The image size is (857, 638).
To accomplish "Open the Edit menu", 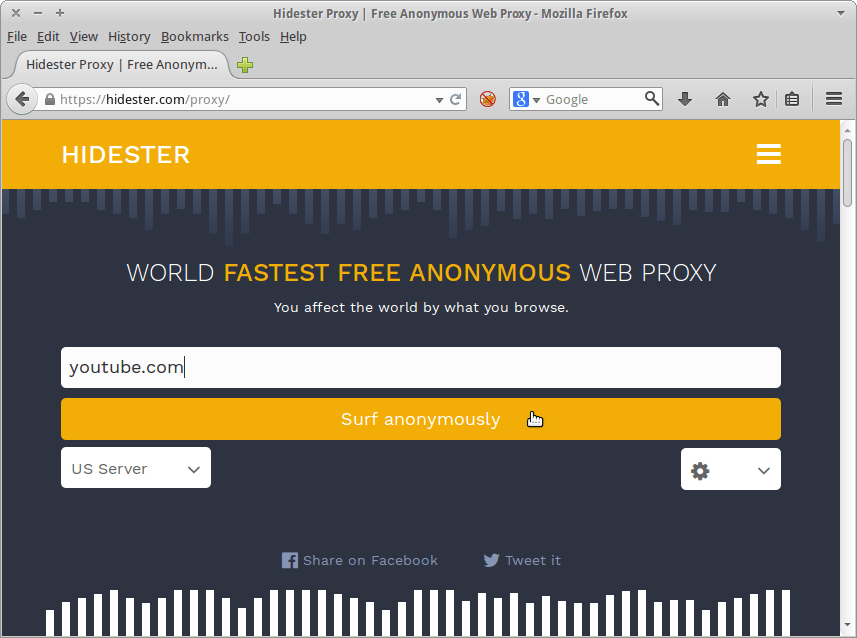I will [x=48, y=37].
